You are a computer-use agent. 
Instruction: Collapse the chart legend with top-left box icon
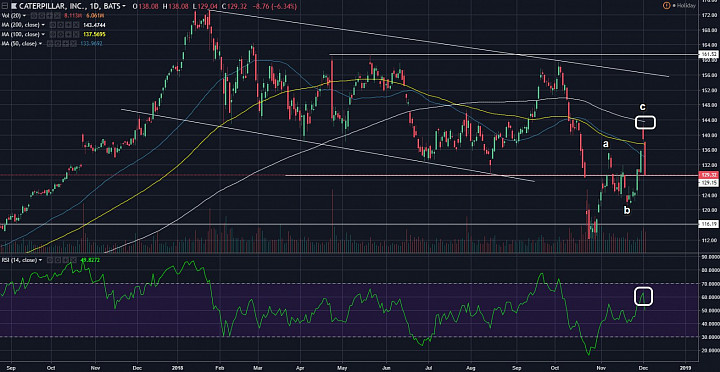[x=5, y=6]
